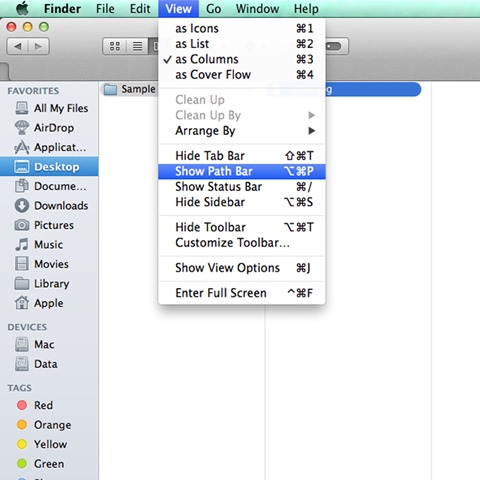Open Music in sidebar

49,244
